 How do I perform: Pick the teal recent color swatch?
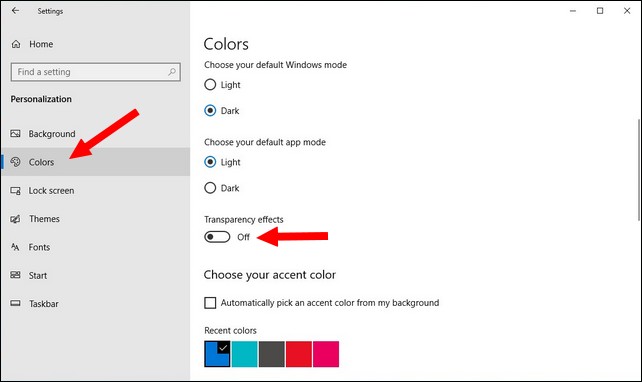tap(244, 354)
